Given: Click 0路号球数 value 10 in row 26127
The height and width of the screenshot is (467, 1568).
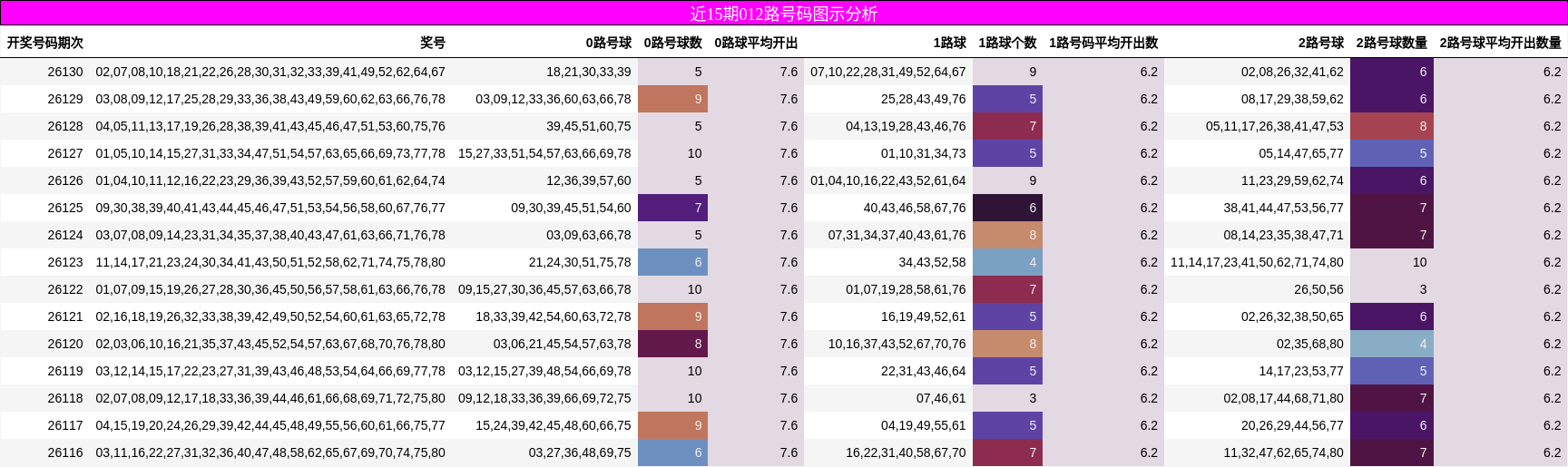Looking at the screenshot, I should pyautogui.click(x=694, y=153).
